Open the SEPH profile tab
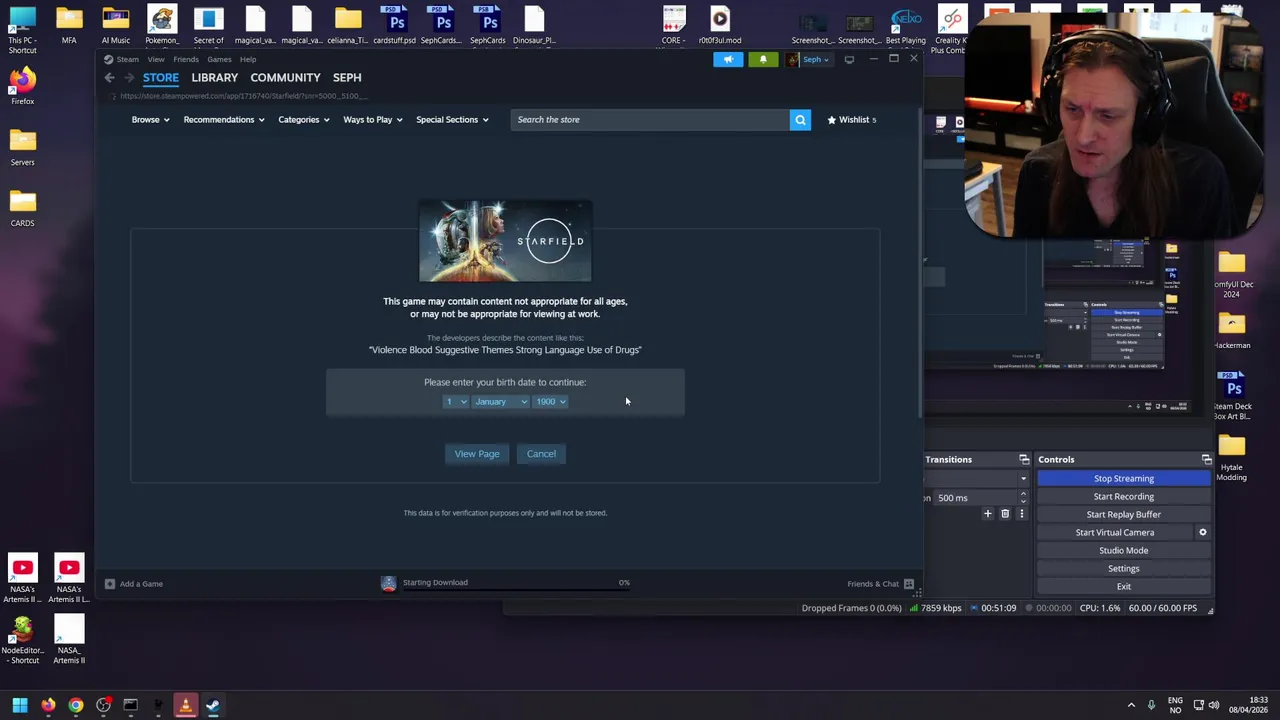The height and width of the screenshot is (720, 1280). click(x=347, y=78)
